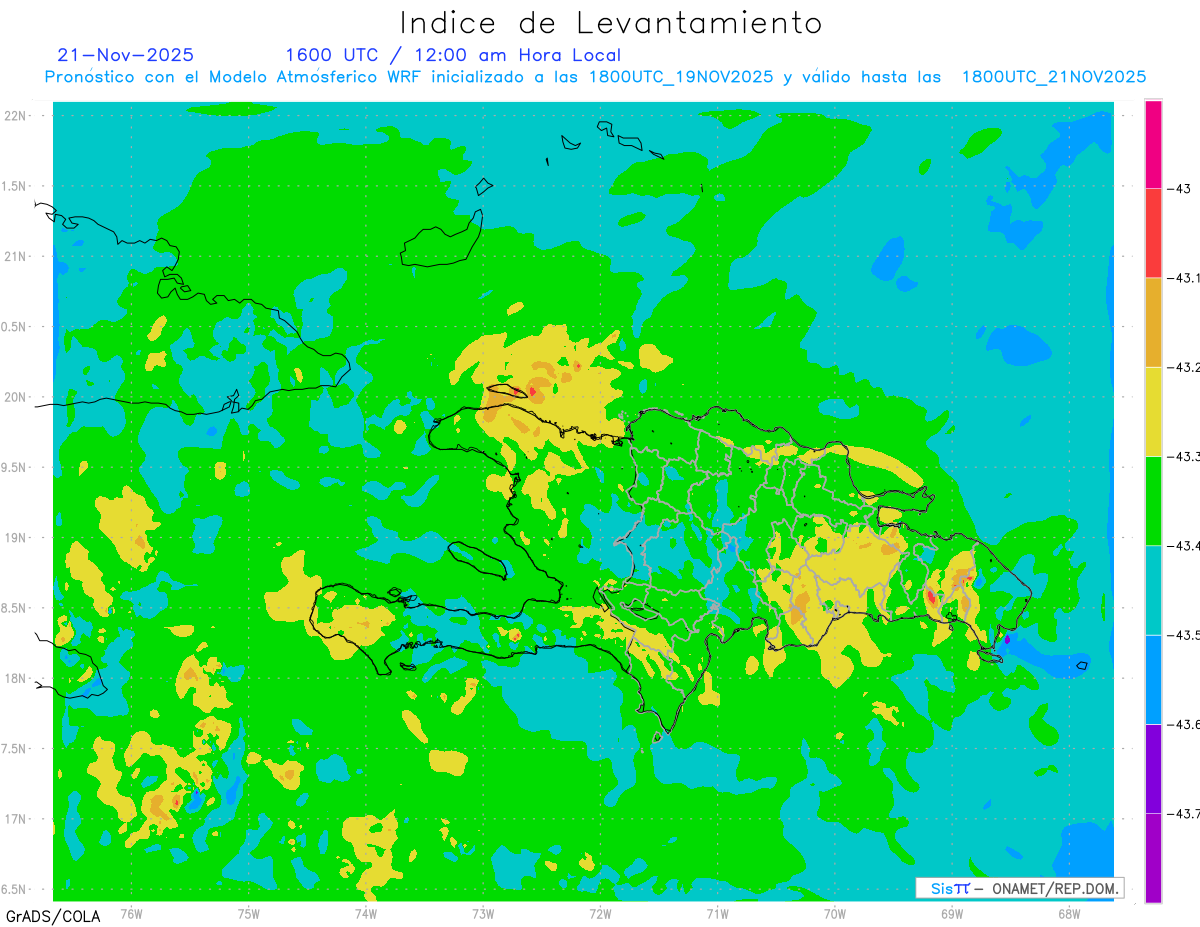The image size is (1200, 927).
Task: Pick the cyan swatch between -43.4 and -43.5
Action: [1153, 590]
